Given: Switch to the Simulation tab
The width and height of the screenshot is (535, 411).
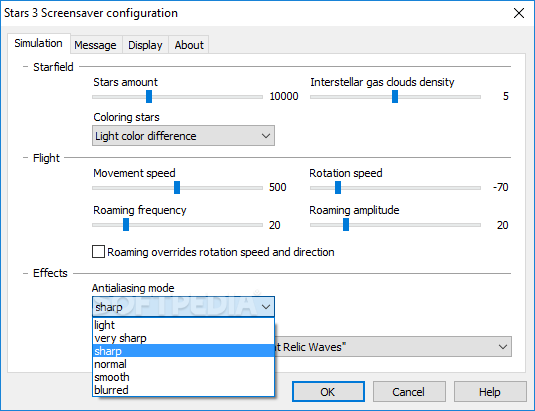Looking at the screenshot, I should 39,43.
